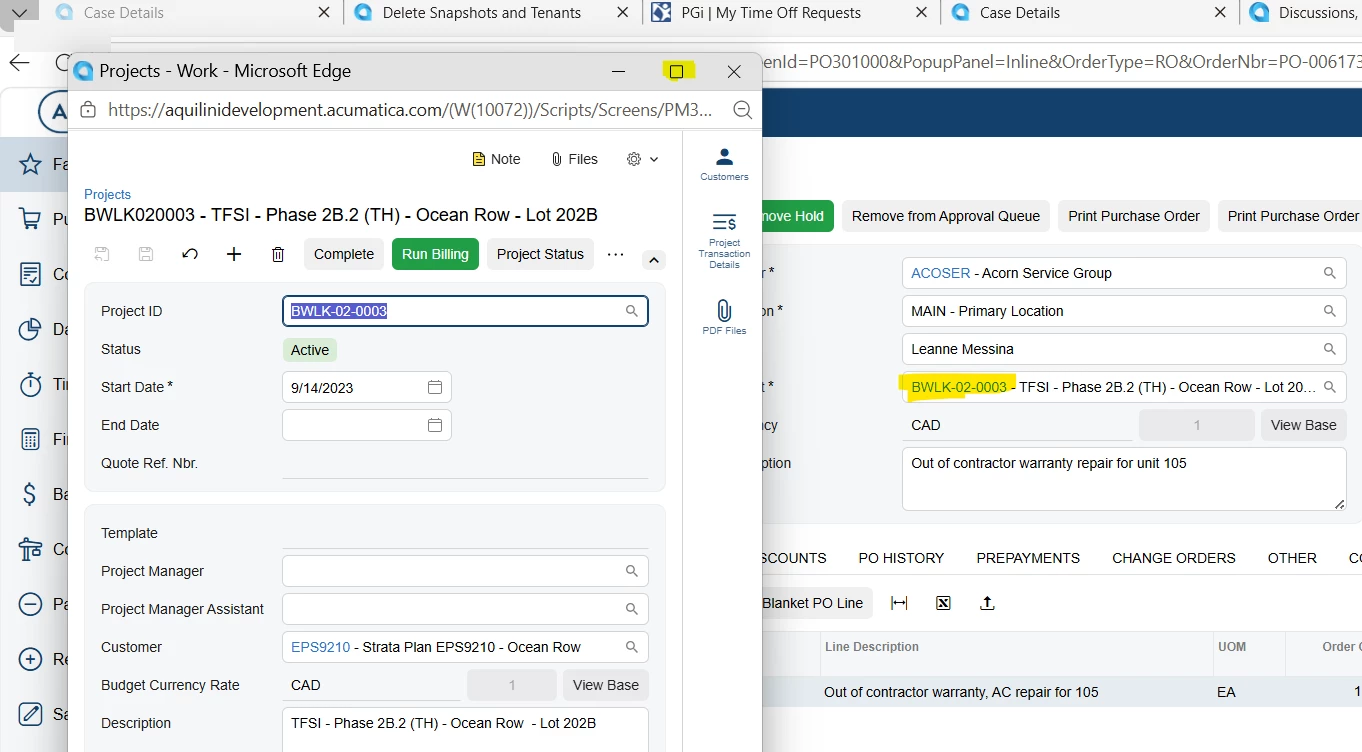Open the End Date calendar picker
This screenshot has width=1362, height=752.
click(x=435, y=425)
